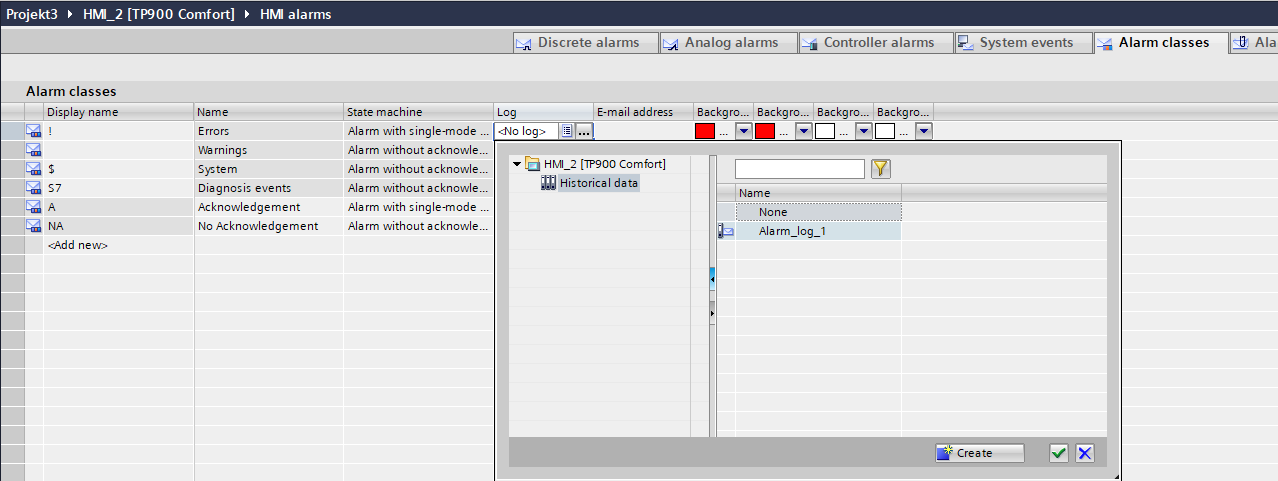
Task: Switch to the Analog alarms tab
Action: point(727,43)
